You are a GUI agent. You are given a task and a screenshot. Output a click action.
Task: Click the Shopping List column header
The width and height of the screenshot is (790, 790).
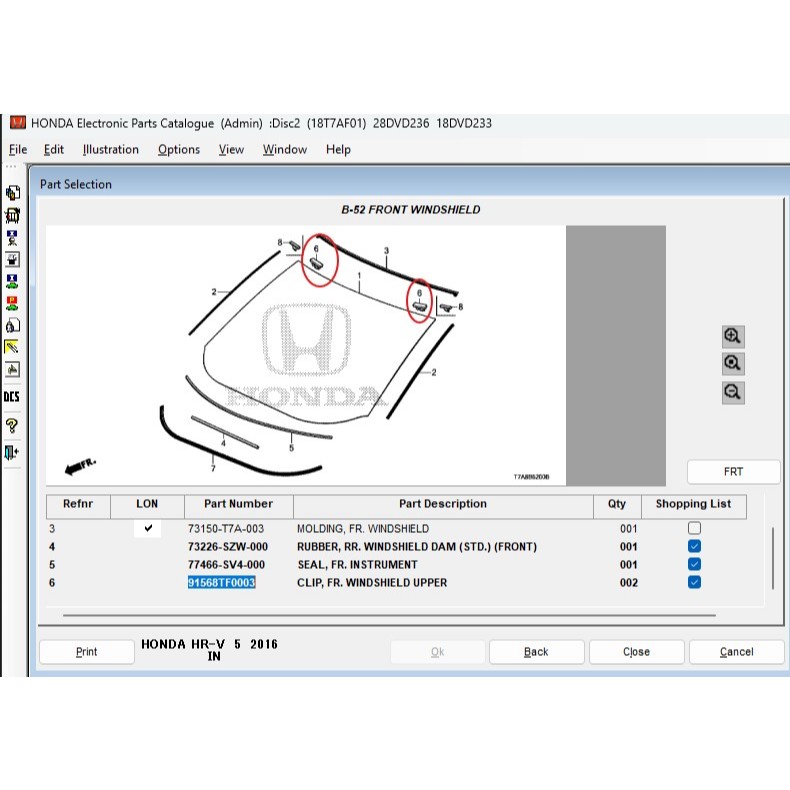[x=693, y=506]
